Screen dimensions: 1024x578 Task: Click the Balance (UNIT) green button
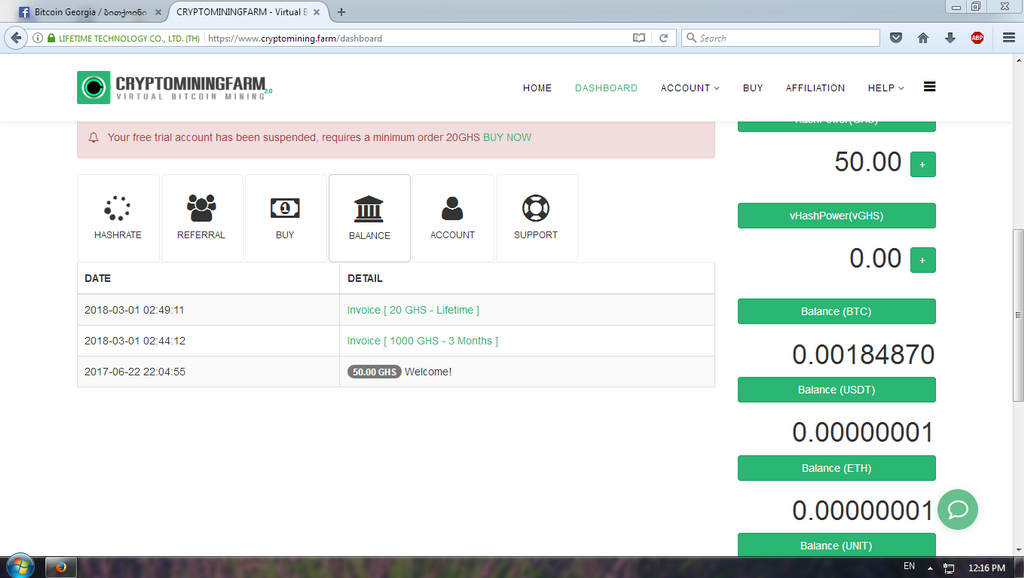point(837,545)
